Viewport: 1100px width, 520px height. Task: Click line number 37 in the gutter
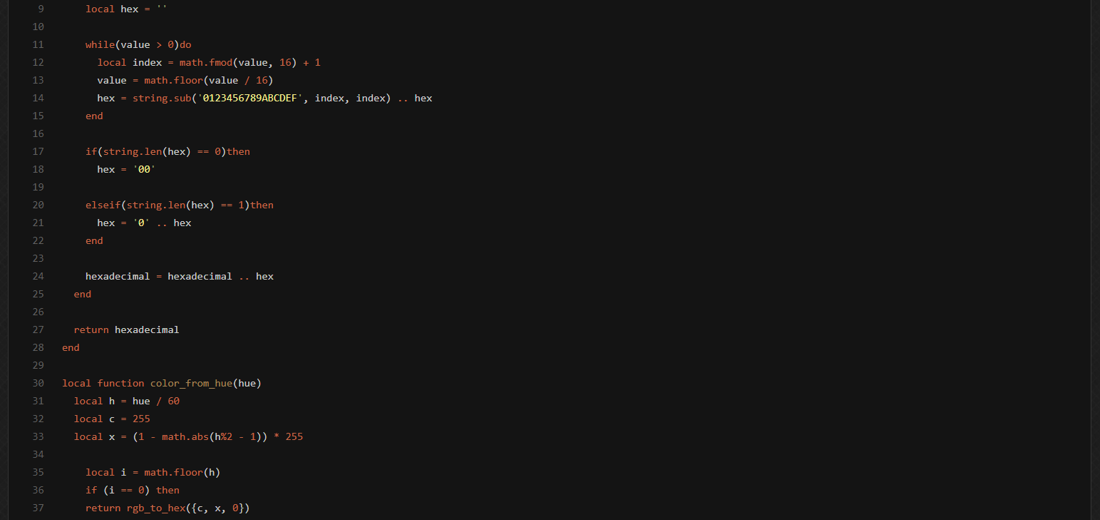point(38,508)
